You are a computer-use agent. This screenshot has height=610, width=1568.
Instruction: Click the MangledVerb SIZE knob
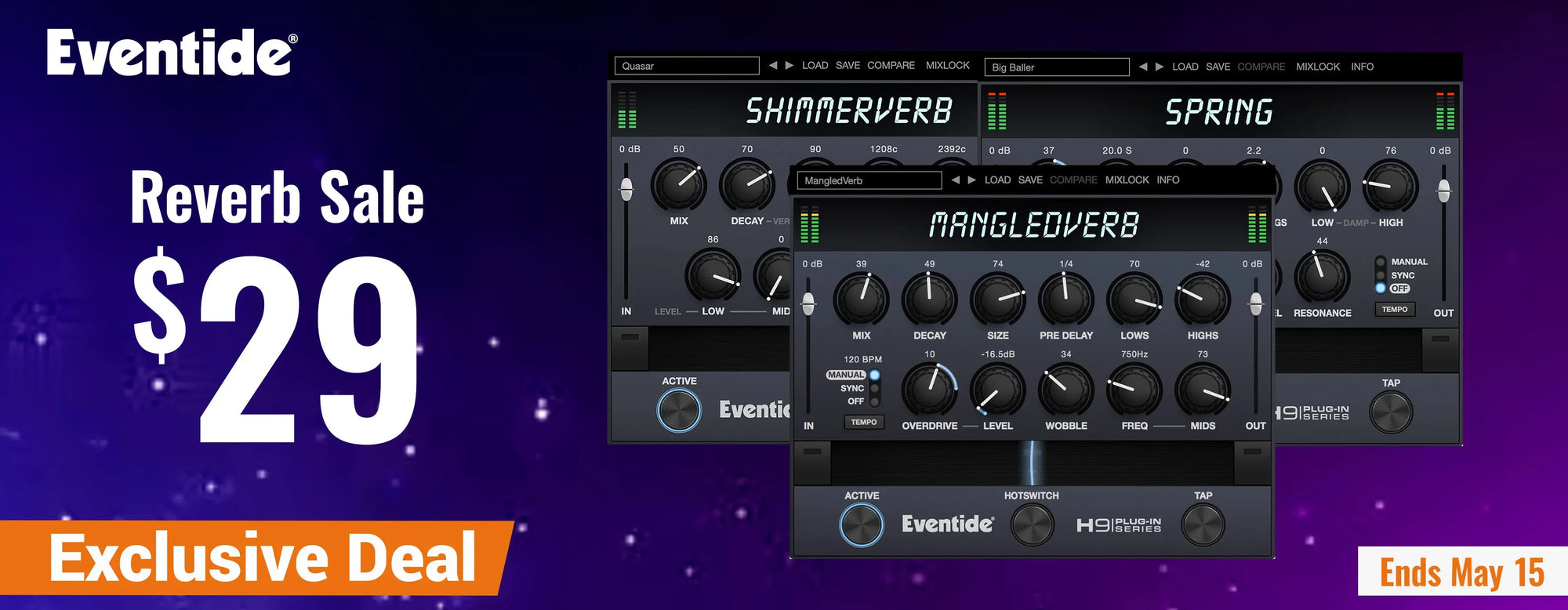[997, 300]
